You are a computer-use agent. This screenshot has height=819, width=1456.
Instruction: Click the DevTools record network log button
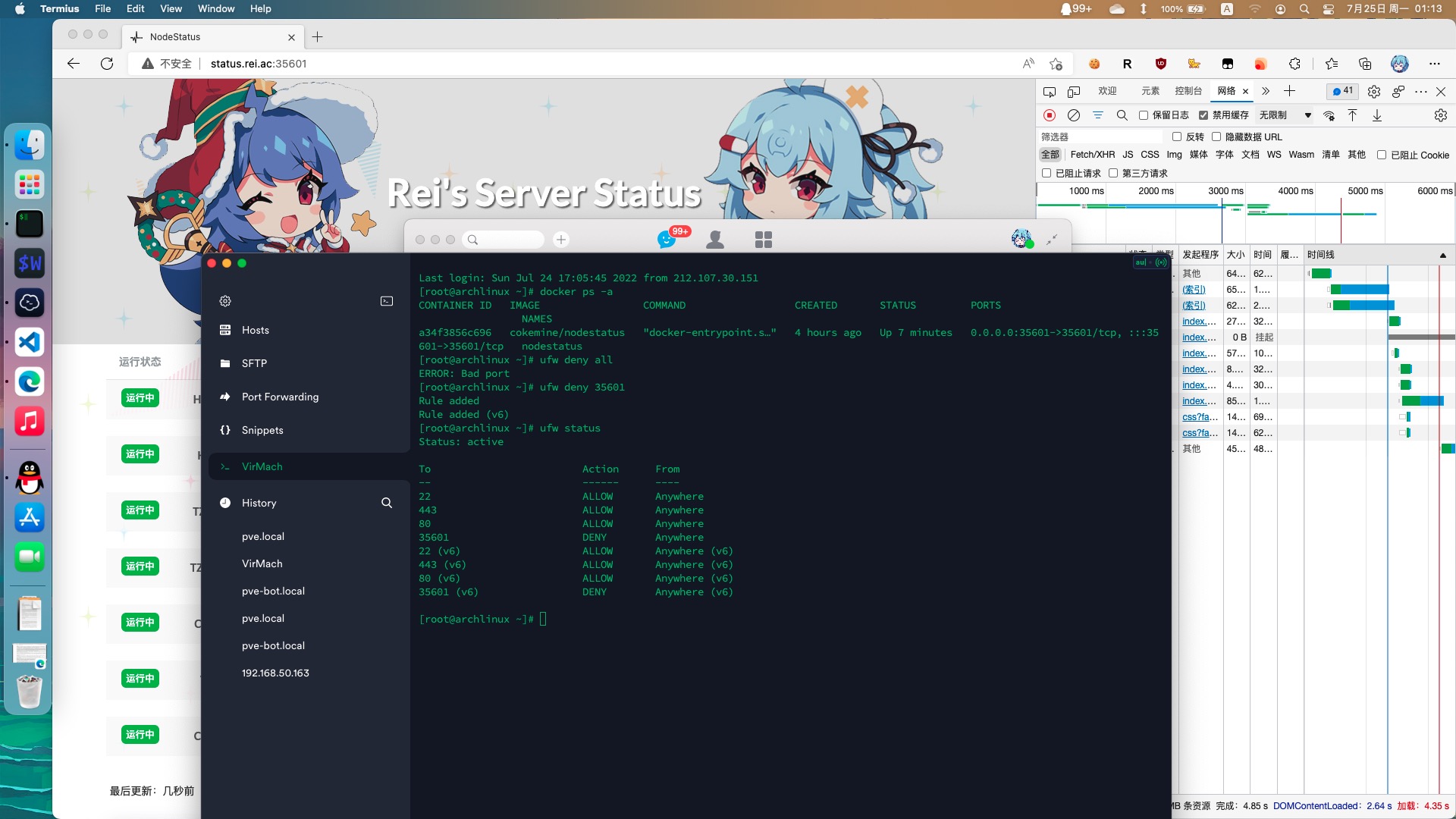(1050, 115)
